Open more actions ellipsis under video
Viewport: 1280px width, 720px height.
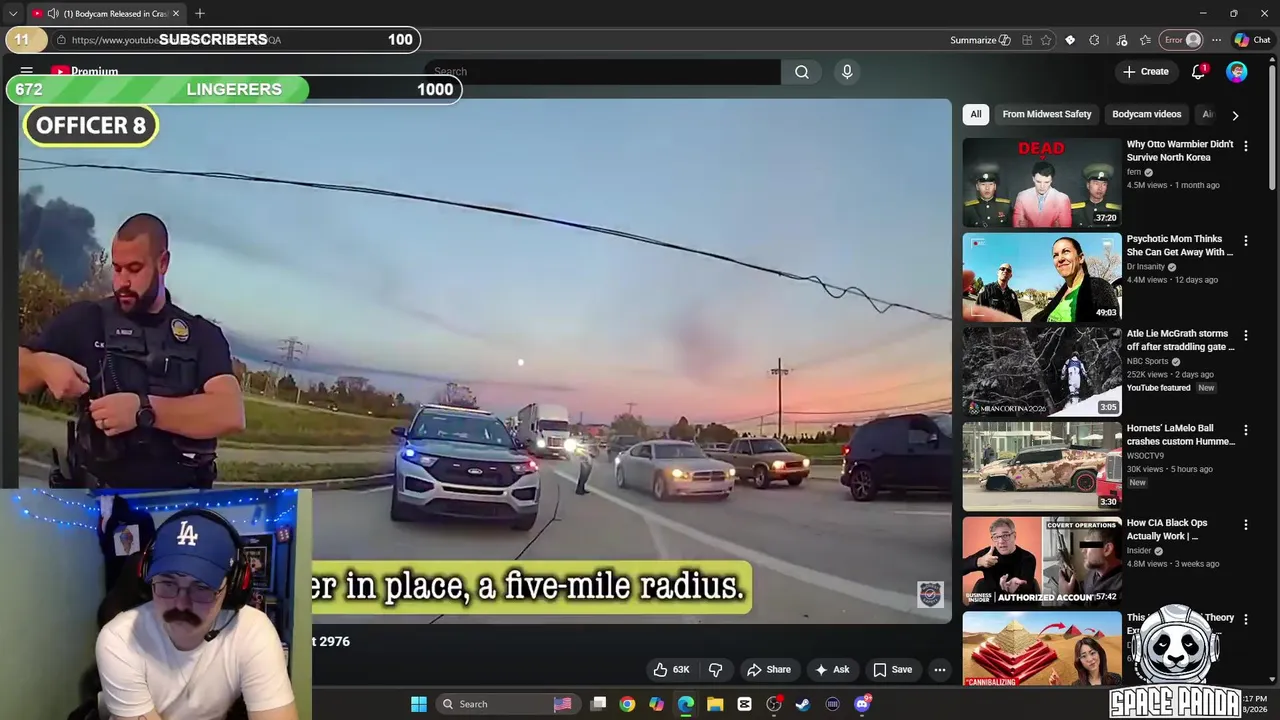(x=940, y=670)
